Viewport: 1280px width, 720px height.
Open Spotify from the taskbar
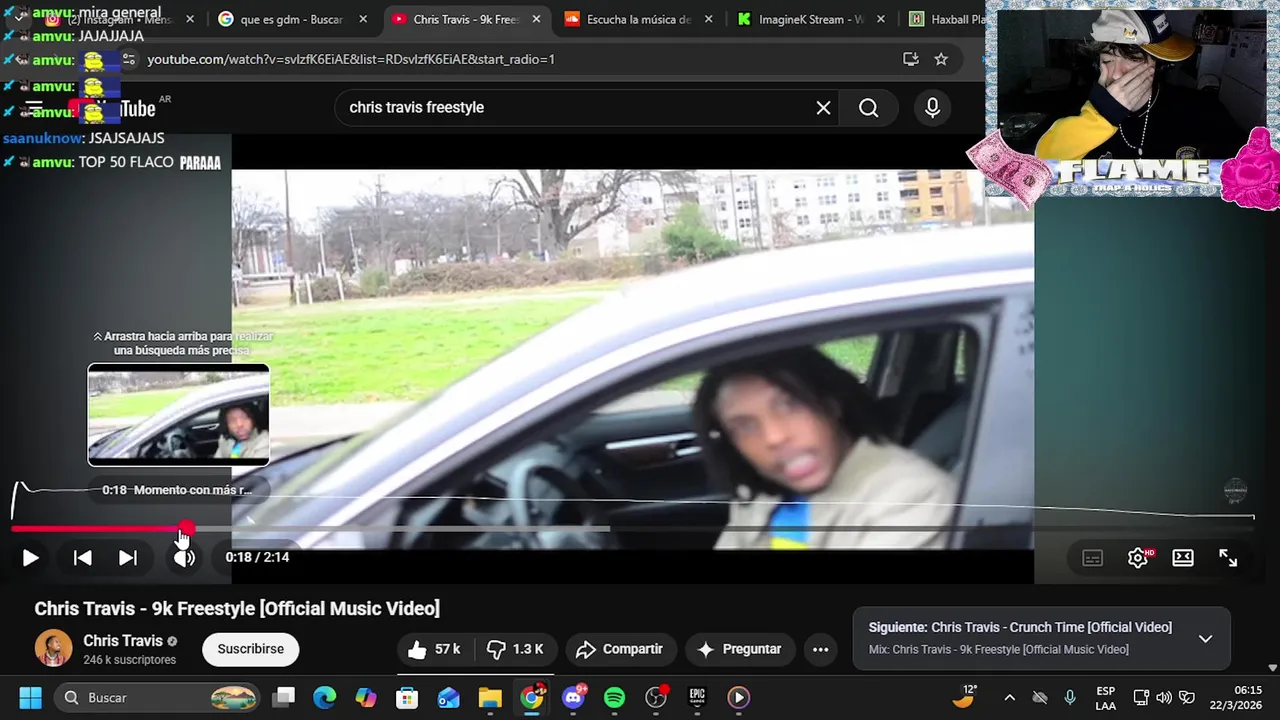pos(615,698)
